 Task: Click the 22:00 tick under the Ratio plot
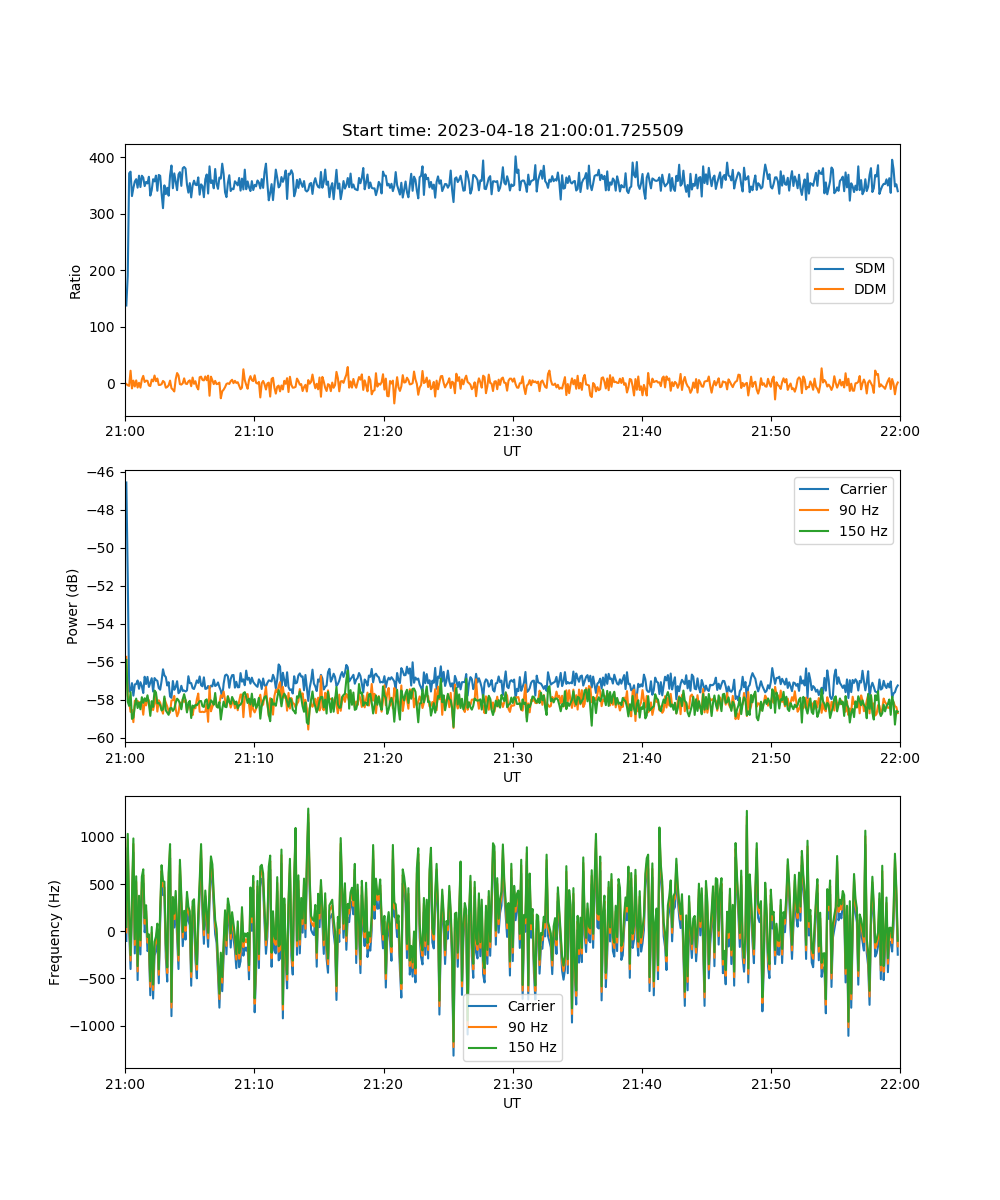click(x=900, y=432)
